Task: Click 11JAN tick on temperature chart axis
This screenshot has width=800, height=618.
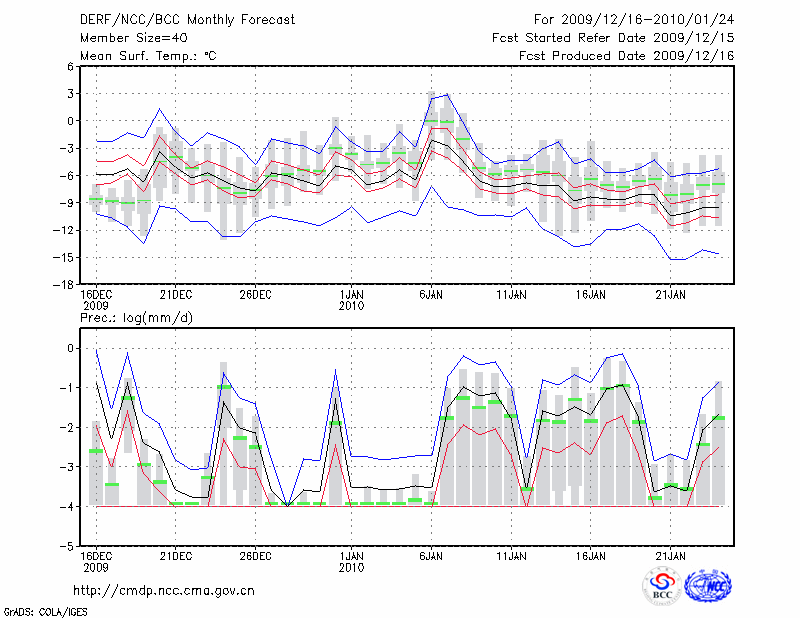Action: tap(511, 295)
